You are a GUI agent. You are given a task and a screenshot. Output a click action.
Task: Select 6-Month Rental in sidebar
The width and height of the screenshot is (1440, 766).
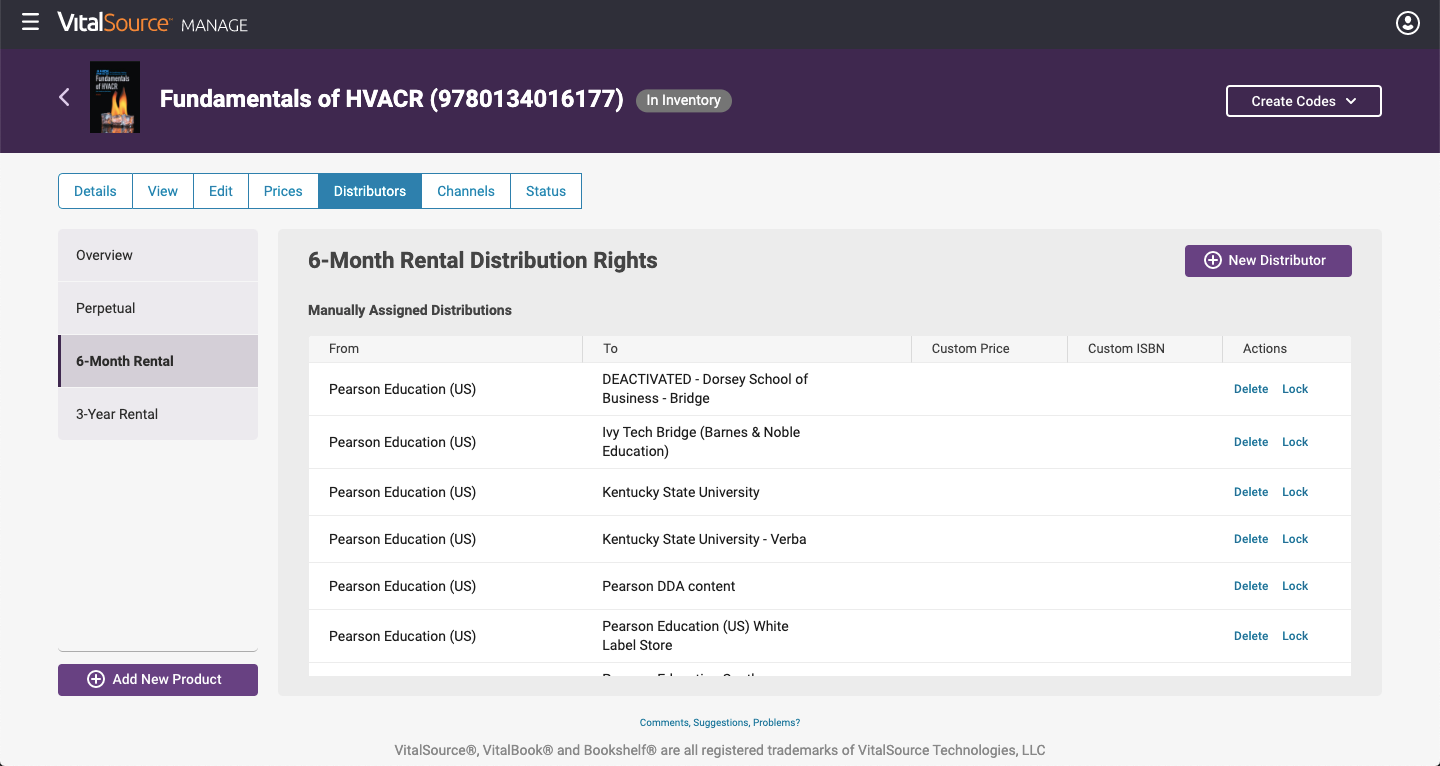158,361
